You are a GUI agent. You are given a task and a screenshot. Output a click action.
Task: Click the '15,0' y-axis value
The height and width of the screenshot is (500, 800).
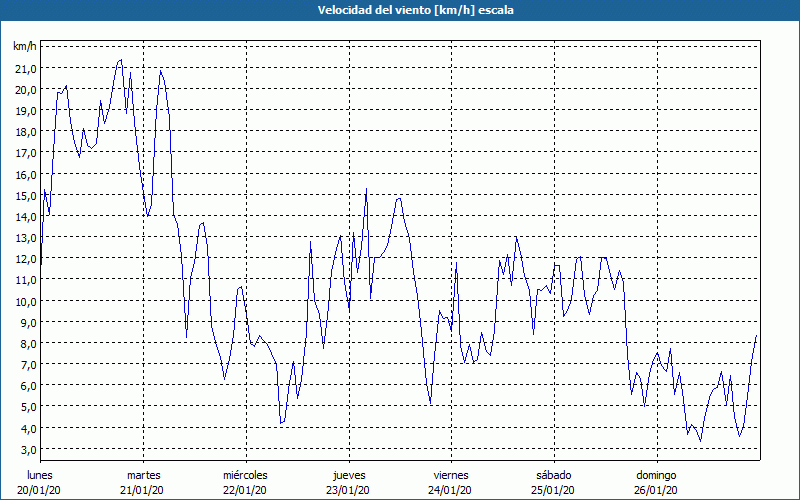(x=26, y=195)
